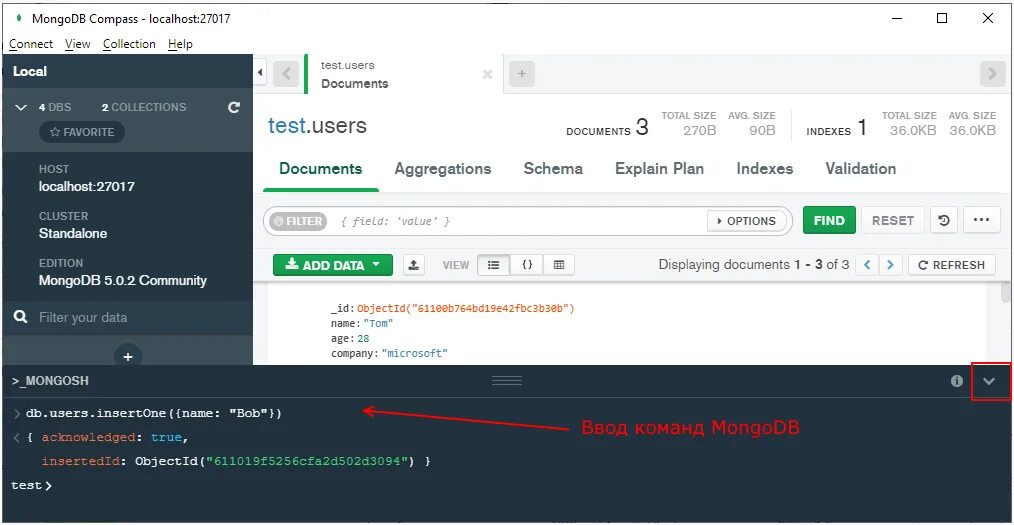This screenshot has width=1014, height=525.
Task: Click the FILTER label button
Action: coord(298,221)
